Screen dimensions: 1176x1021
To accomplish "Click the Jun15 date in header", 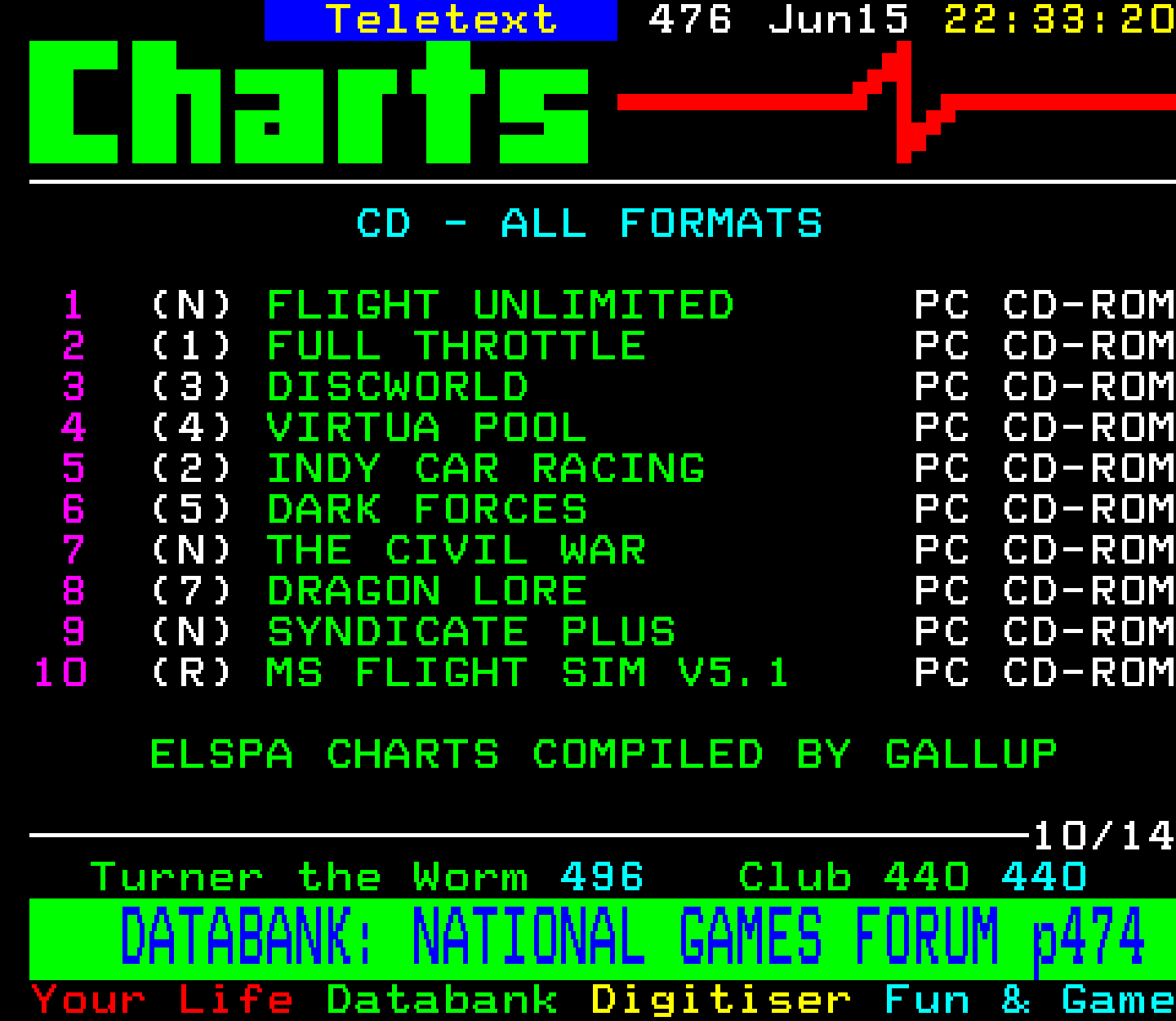I will [838, 20].
